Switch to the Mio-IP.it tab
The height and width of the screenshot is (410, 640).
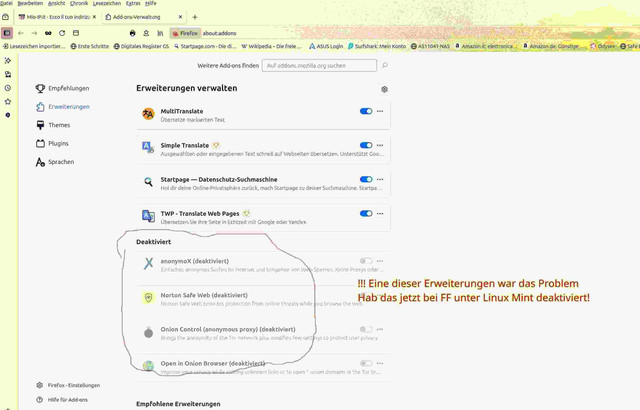[57, 17]
